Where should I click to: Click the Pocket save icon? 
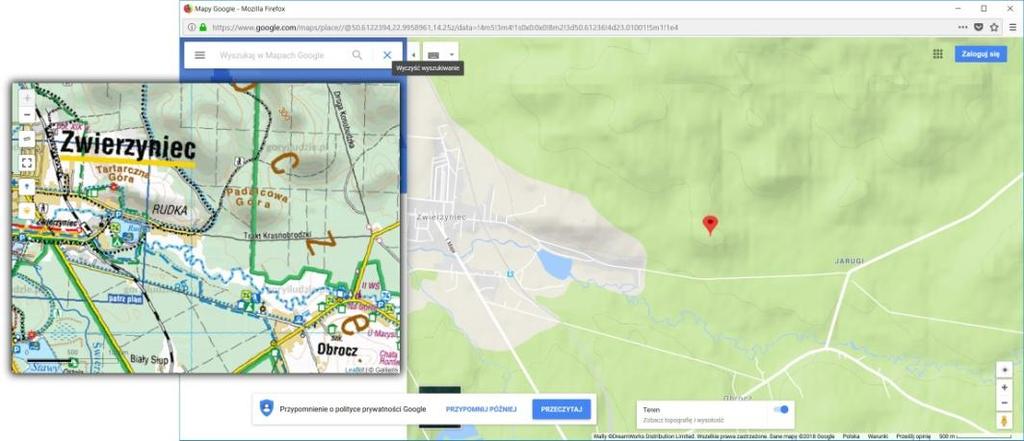point(978,27)
